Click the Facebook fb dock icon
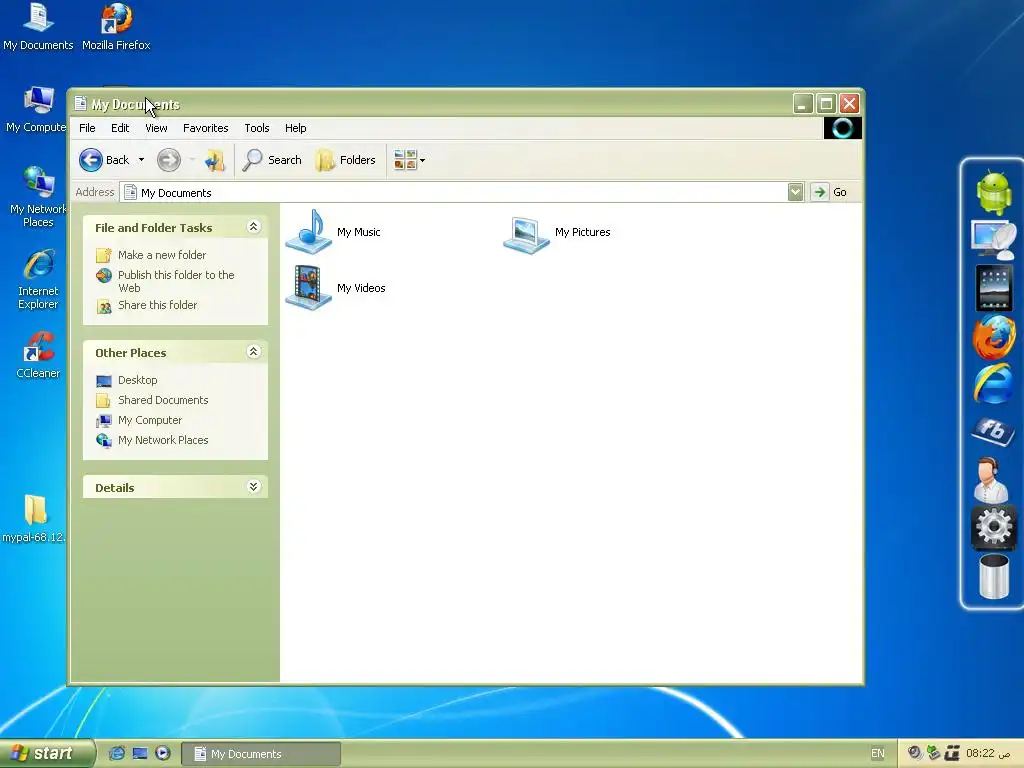 pos(992,431)
